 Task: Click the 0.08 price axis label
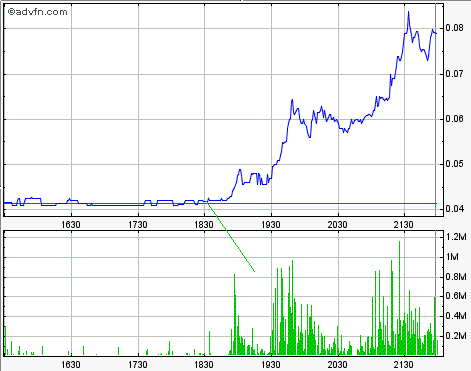[x=455, y=28]
